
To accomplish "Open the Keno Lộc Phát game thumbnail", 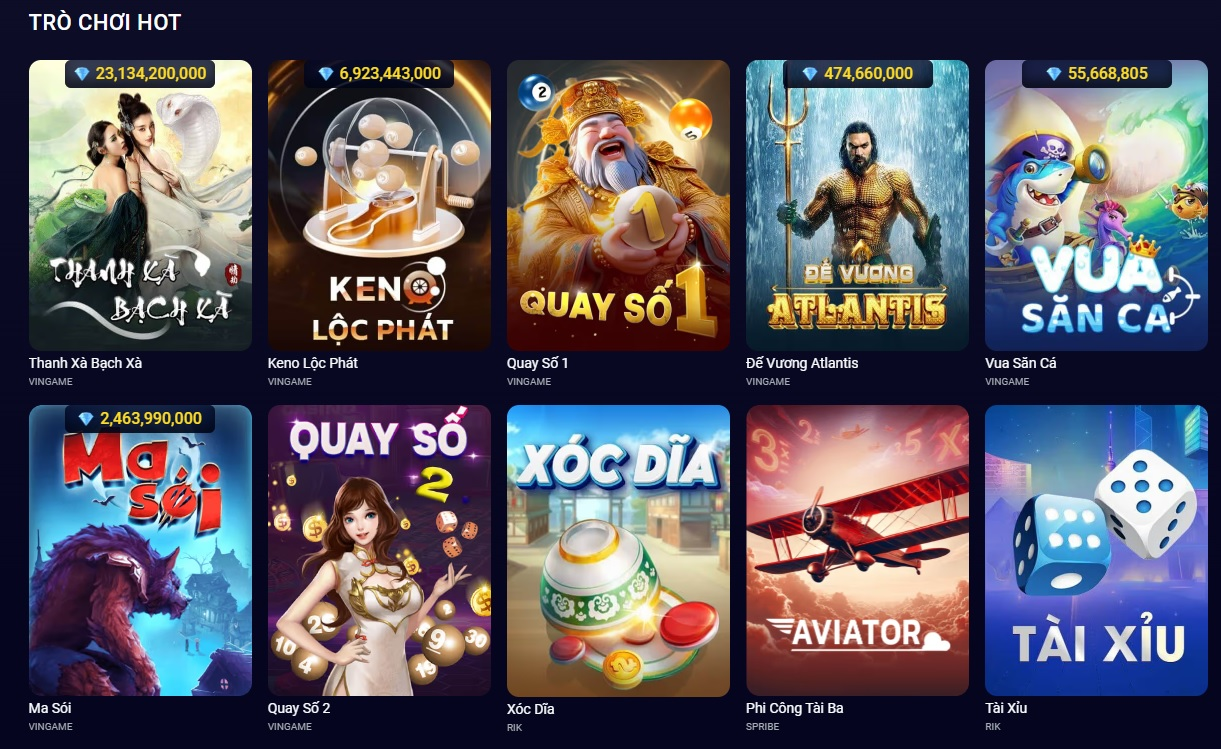I will point(379,205).
